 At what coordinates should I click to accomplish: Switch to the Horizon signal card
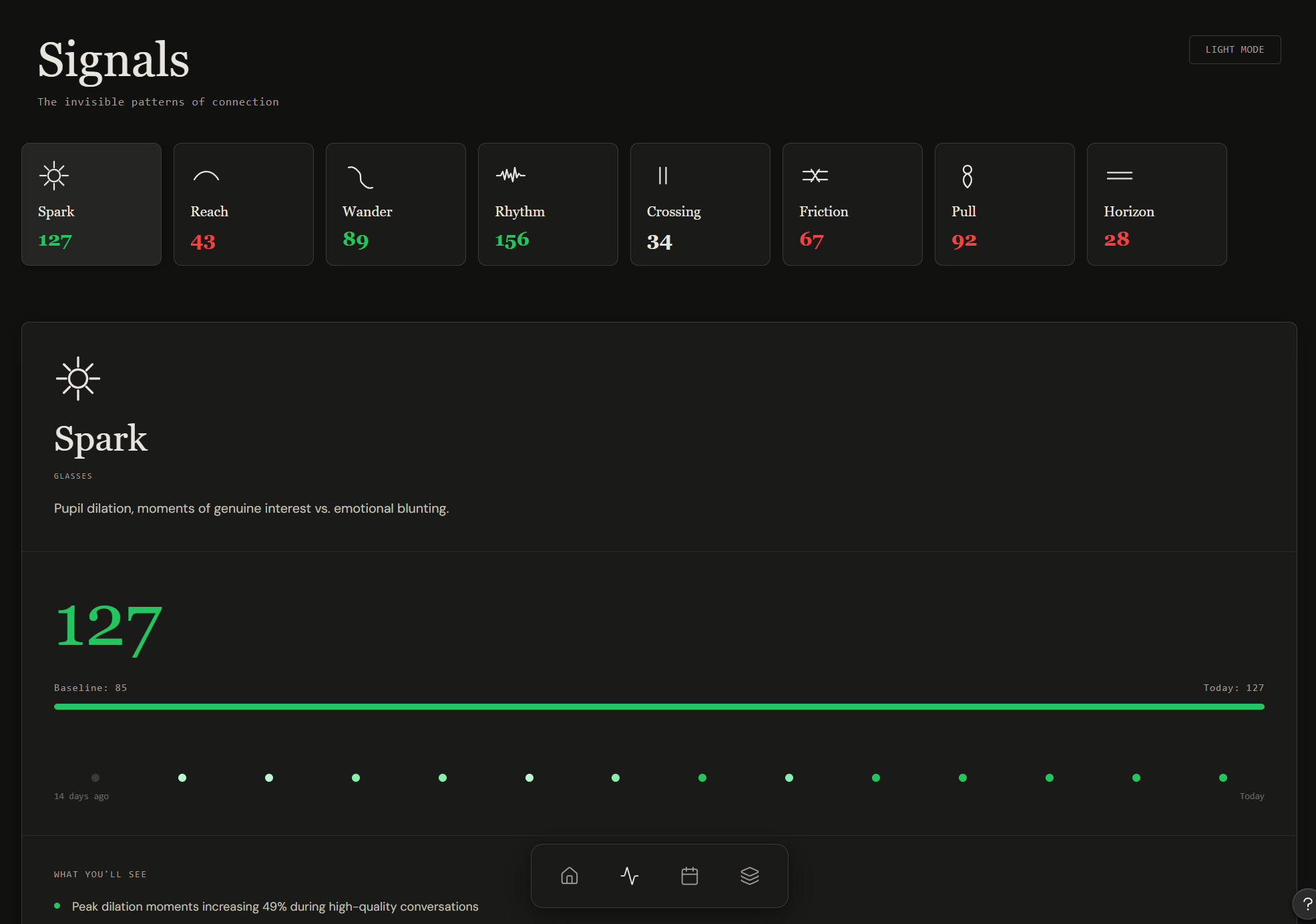pos(1157,204)
